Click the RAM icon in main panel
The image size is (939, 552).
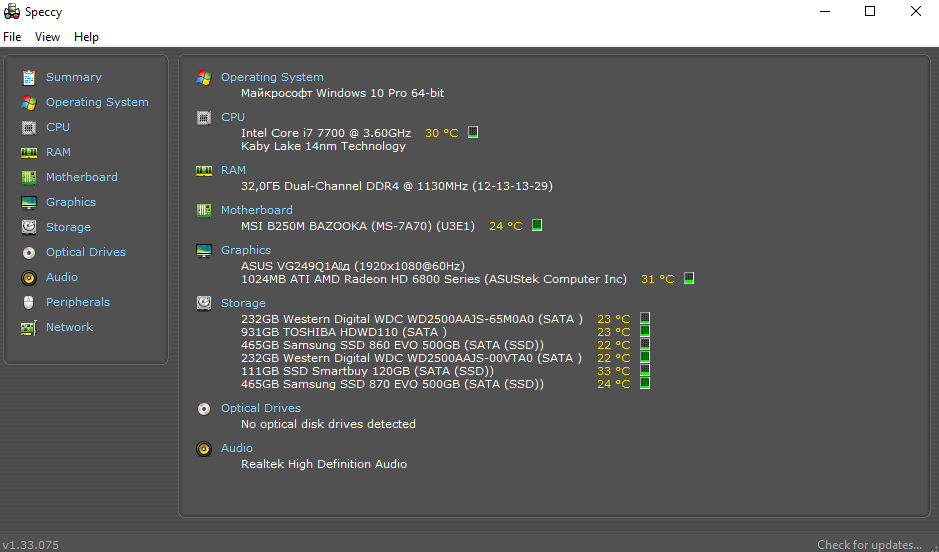pos(204,171)
